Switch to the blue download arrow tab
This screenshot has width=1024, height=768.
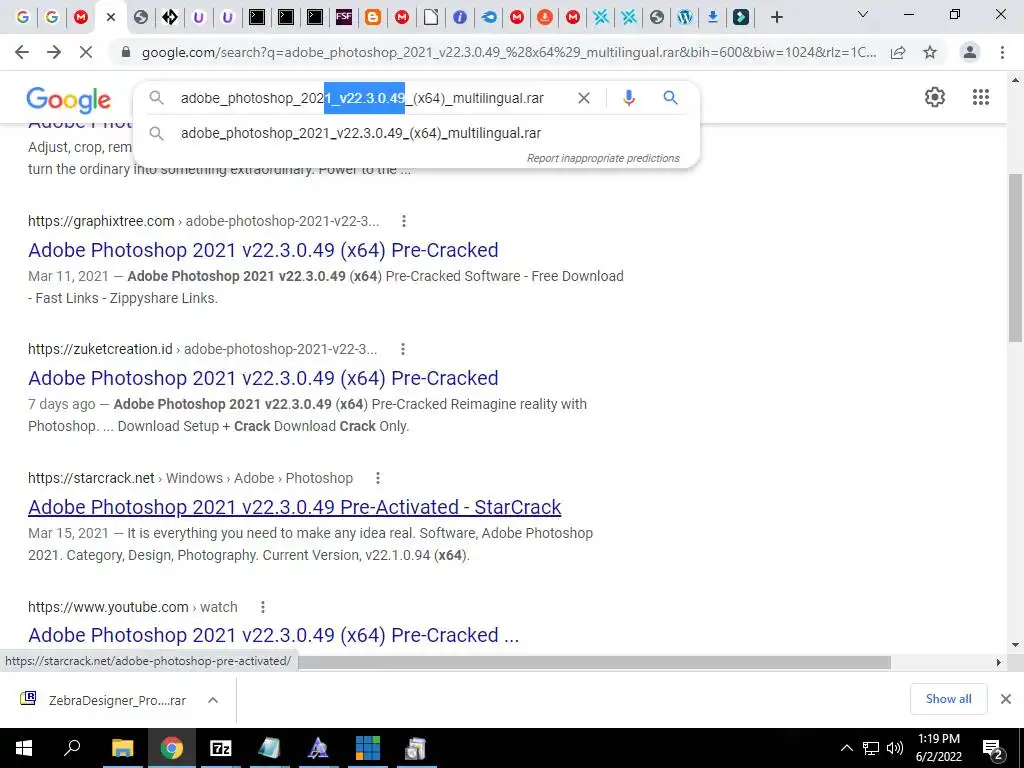[x=712, y=17]
